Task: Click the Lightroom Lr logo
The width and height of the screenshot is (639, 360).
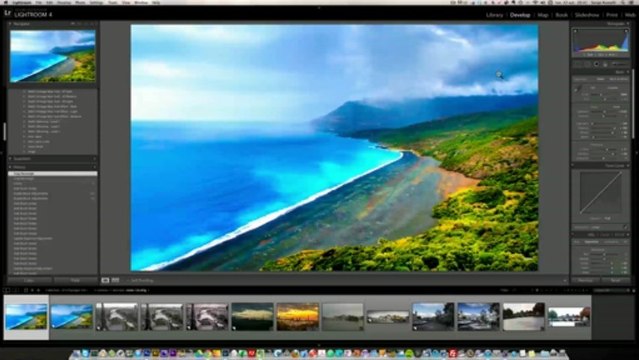Action: tap(7, 13)
